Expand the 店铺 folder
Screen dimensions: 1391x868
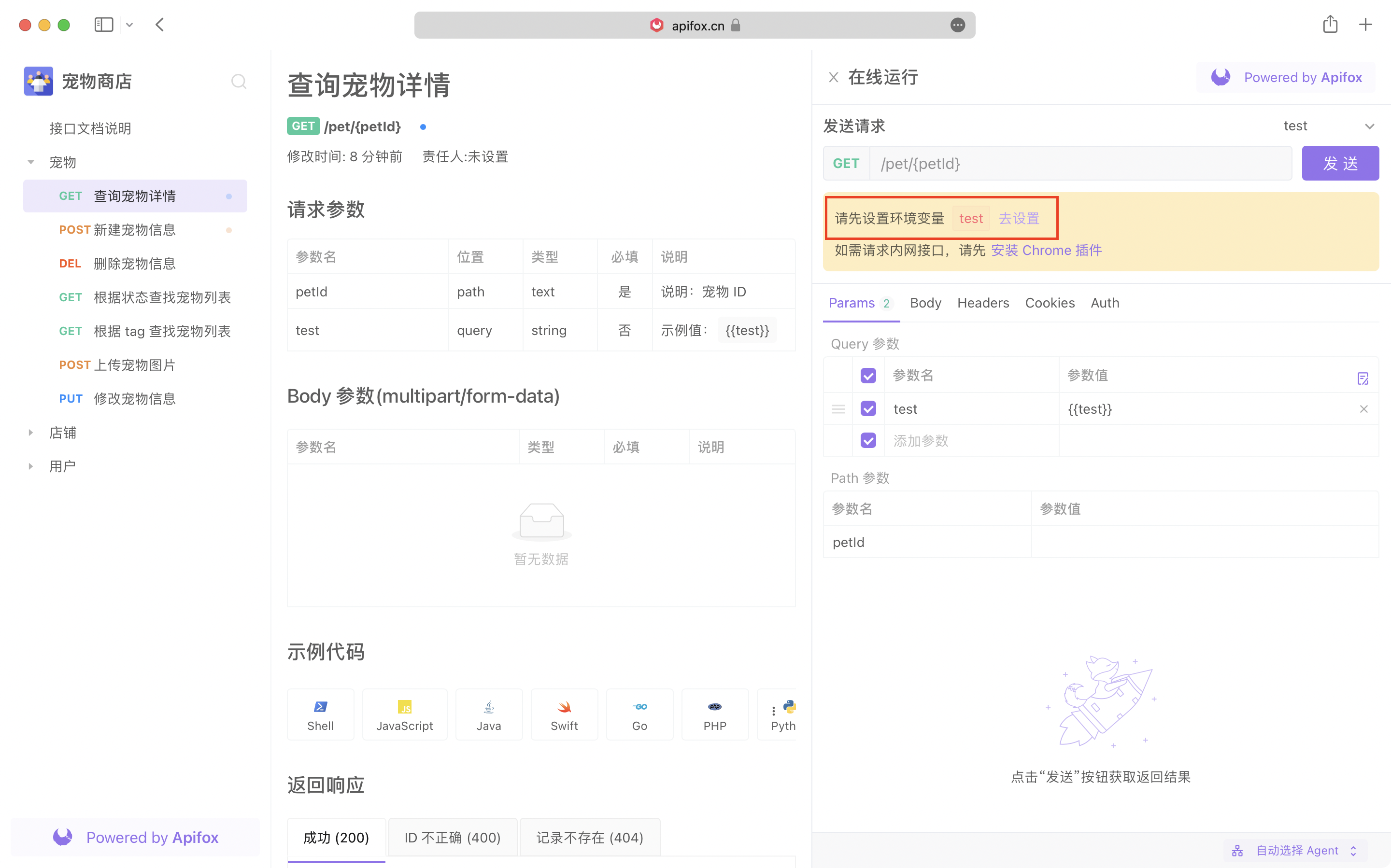[31, 433]
